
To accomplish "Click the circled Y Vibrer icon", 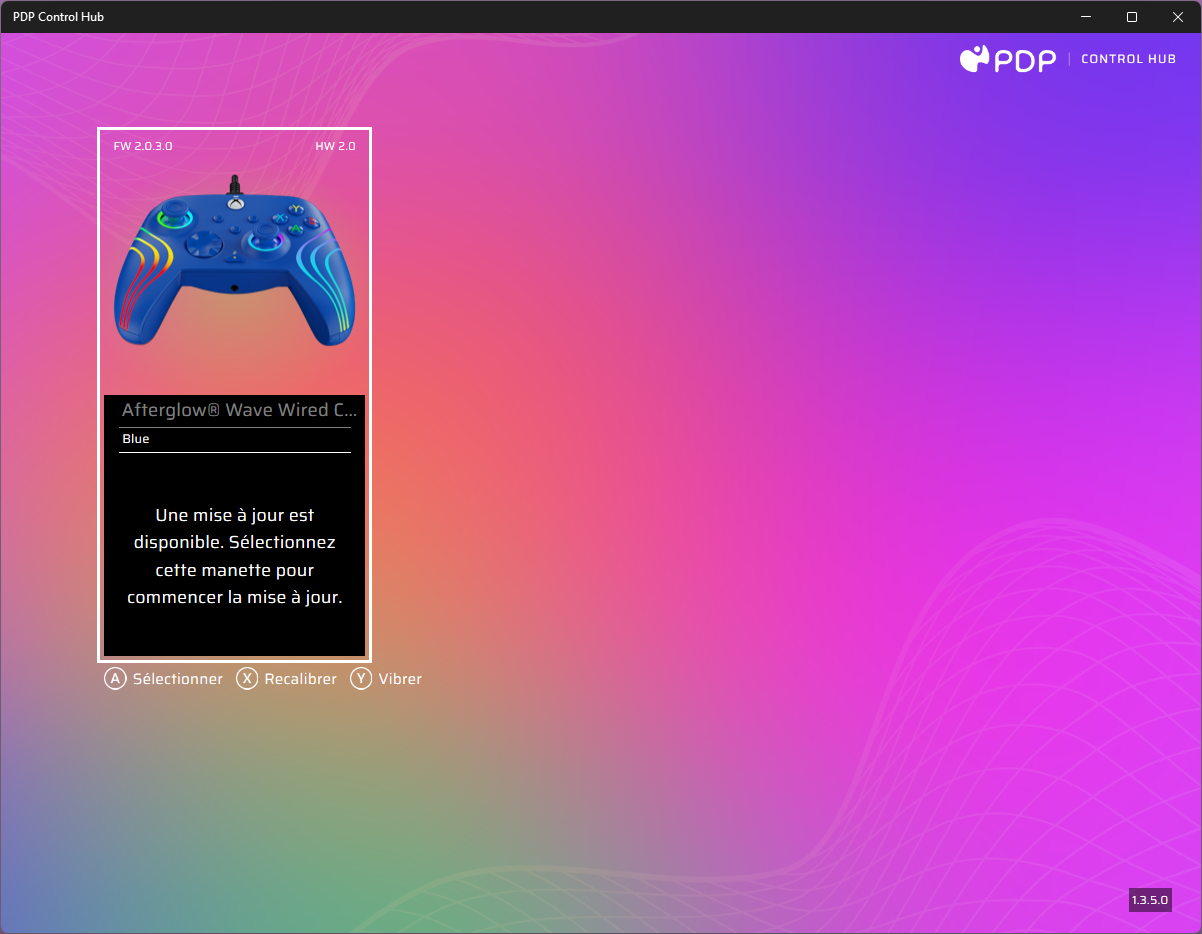I will coord(359,678).
